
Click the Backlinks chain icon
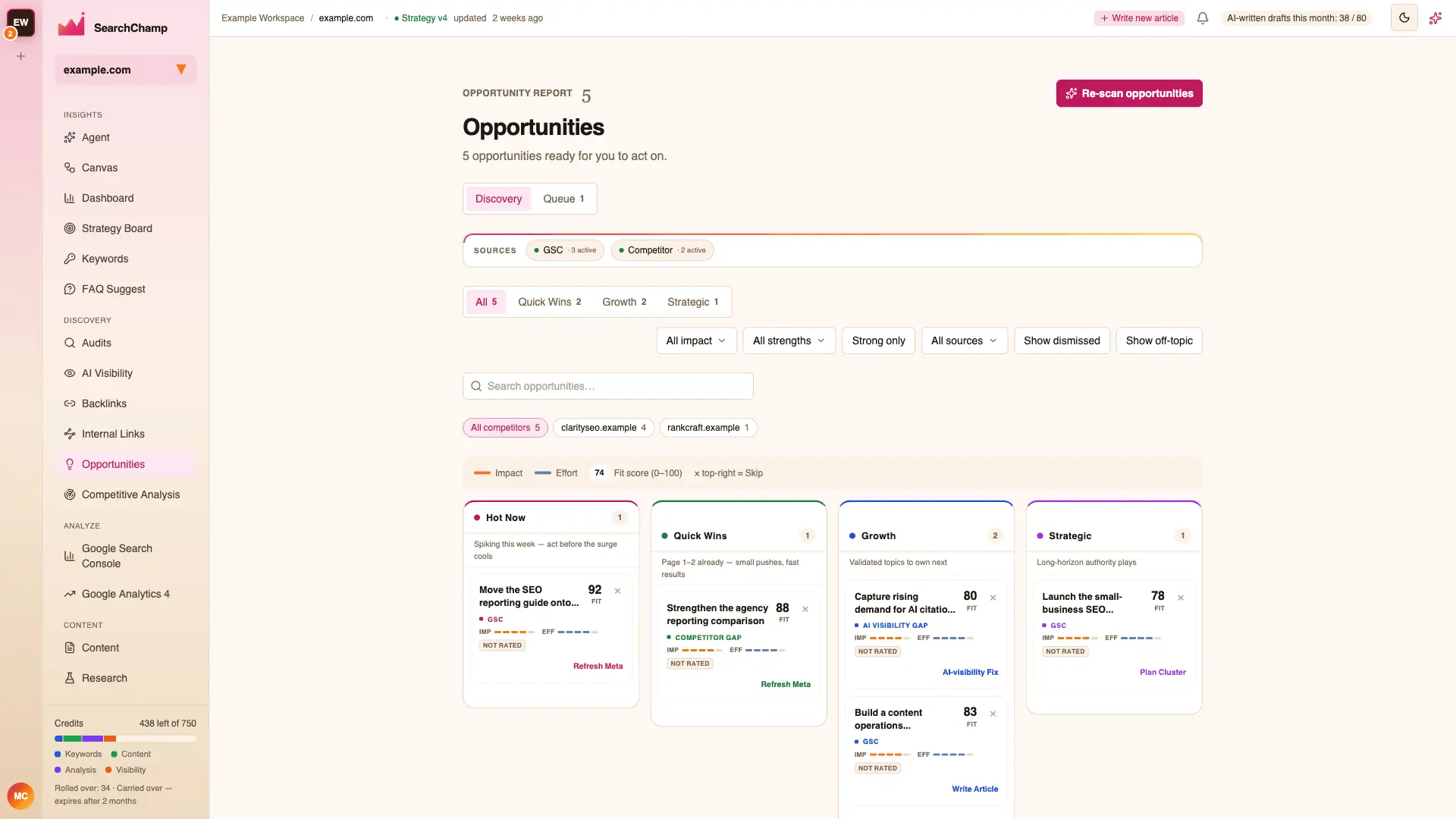pos(70,403)
